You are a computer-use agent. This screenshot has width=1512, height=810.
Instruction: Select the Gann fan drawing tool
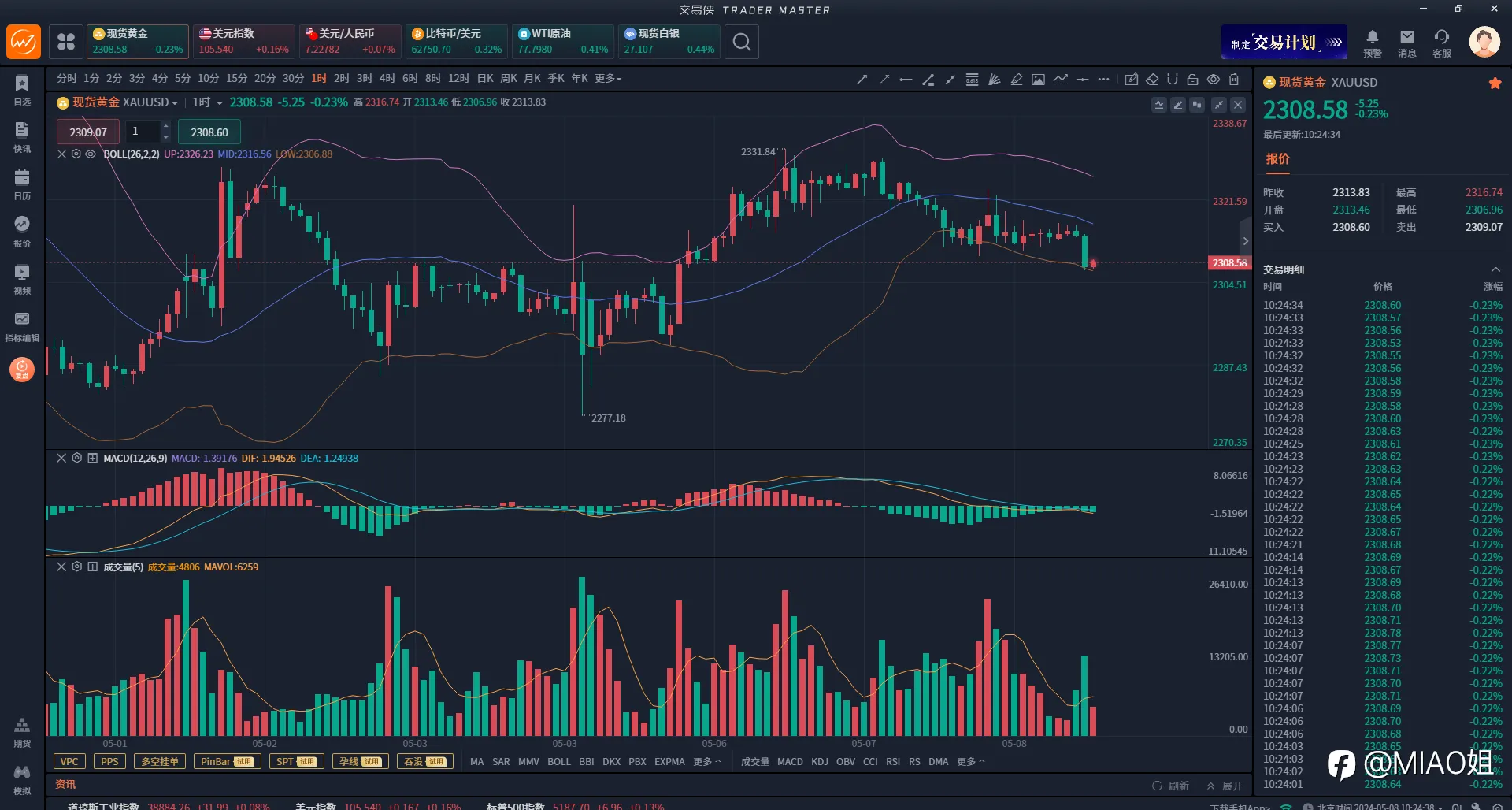995,79
